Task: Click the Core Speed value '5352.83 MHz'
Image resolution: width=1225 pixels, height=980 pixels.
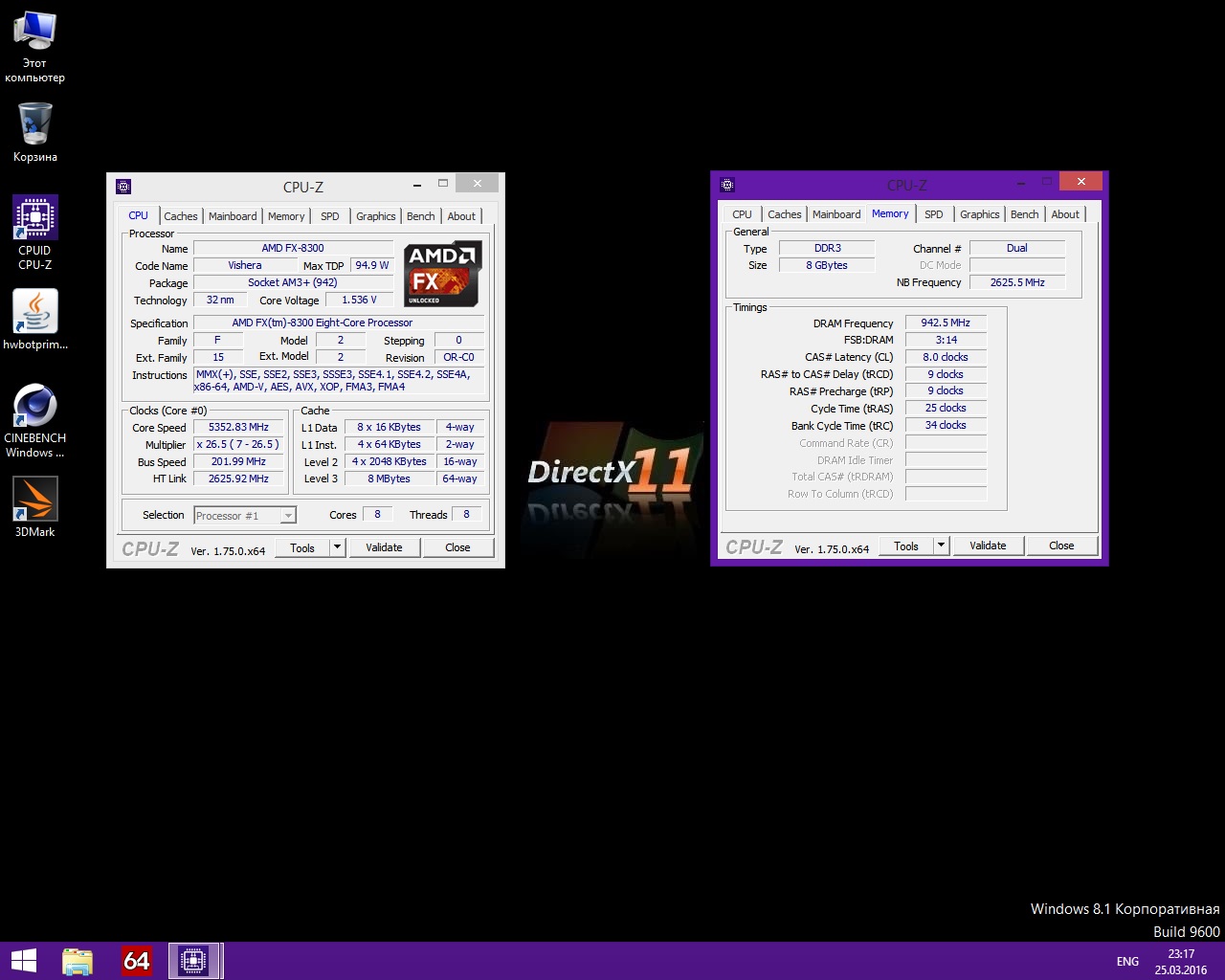Action: pyautogui.click(x=238, y=427)
